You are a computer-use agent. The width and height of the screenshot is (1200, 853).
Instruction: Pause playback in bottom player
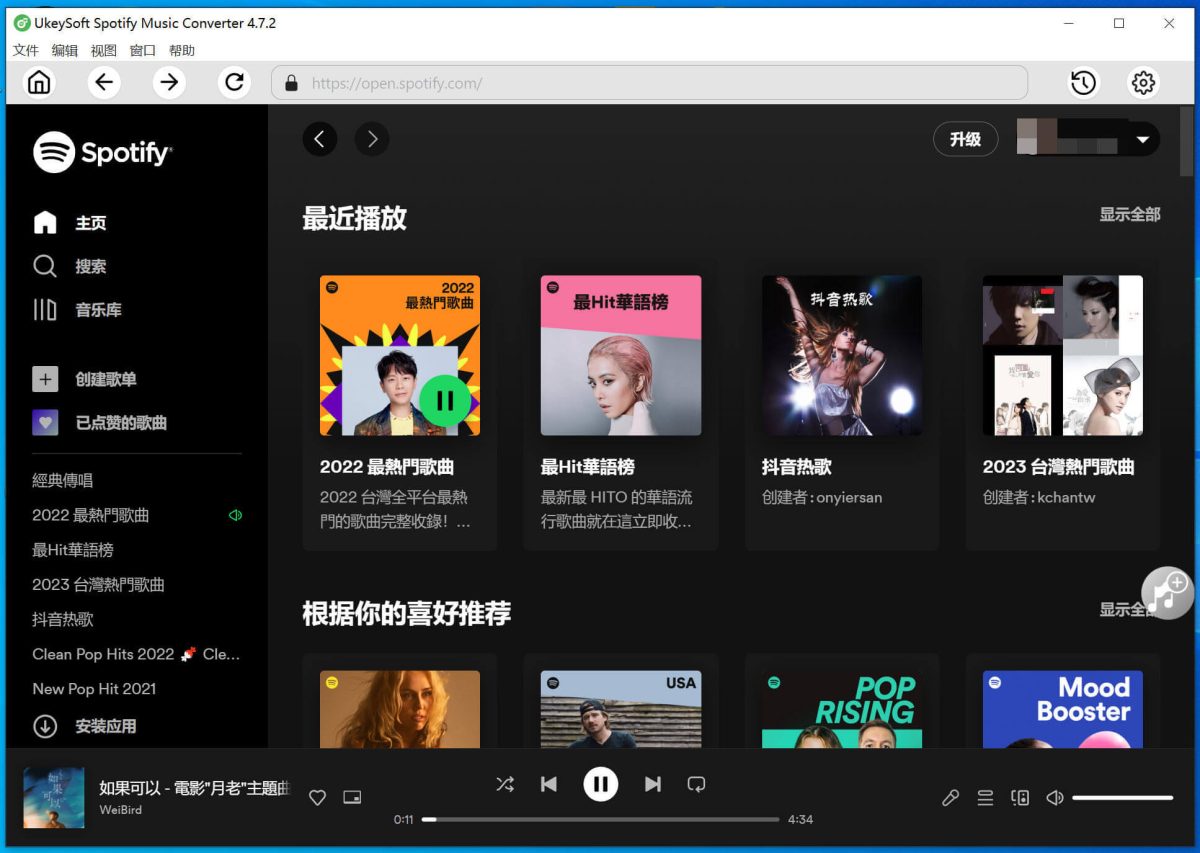601,784
